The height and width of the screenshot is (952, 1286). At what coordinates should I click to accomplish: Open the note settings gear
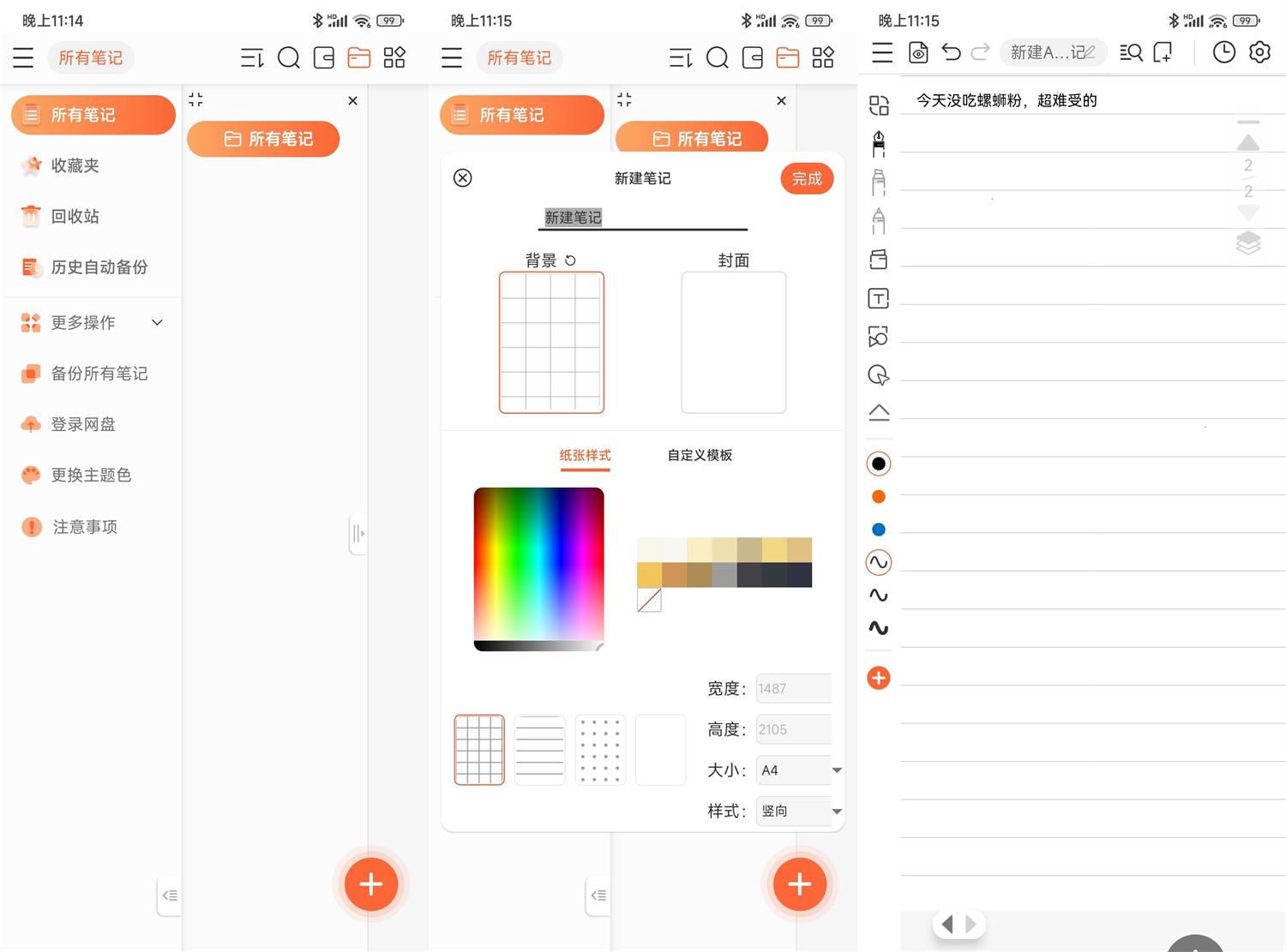(1259, 52)
